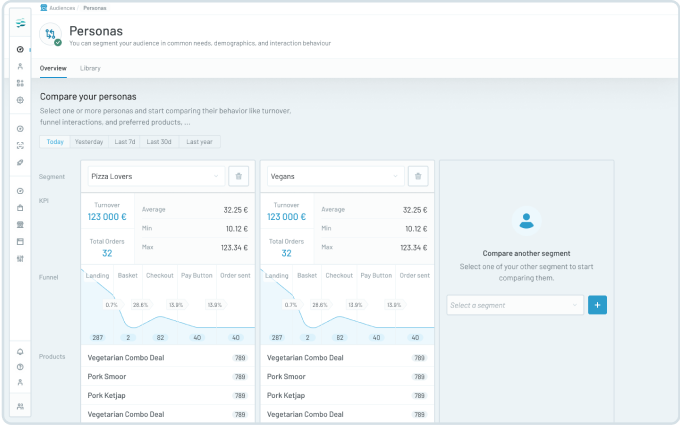Select the Yesterday time range

coord(89,142)
